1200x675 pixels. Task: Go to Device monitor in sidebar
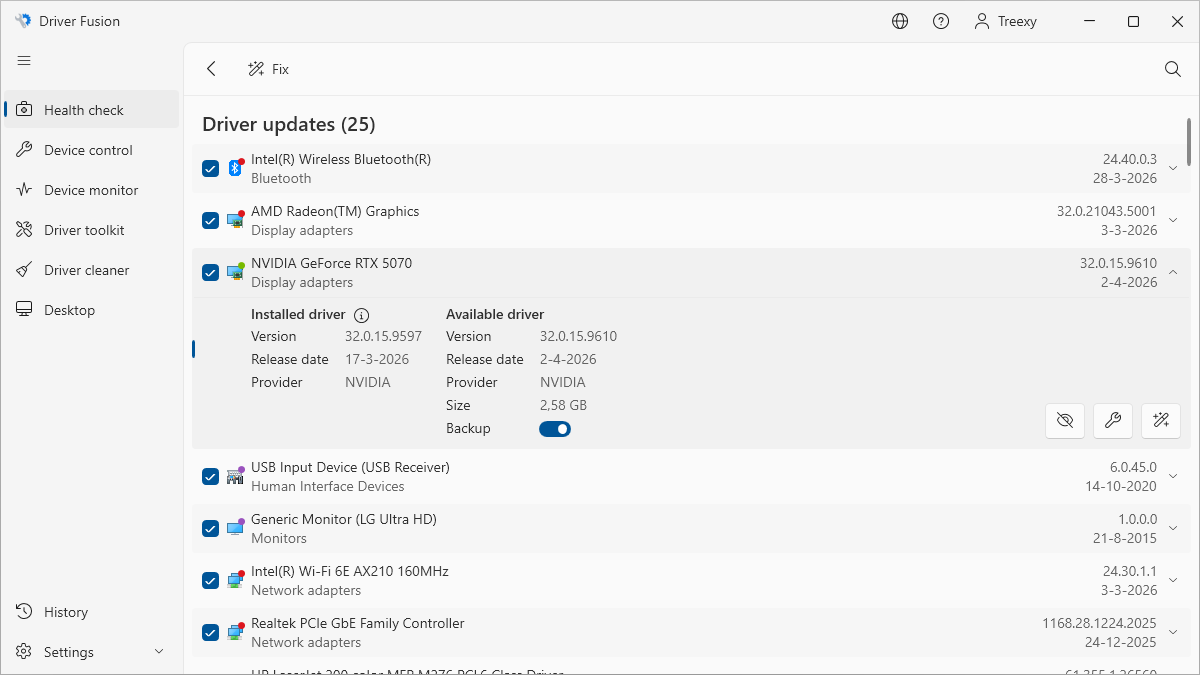(x=90, y=190)
